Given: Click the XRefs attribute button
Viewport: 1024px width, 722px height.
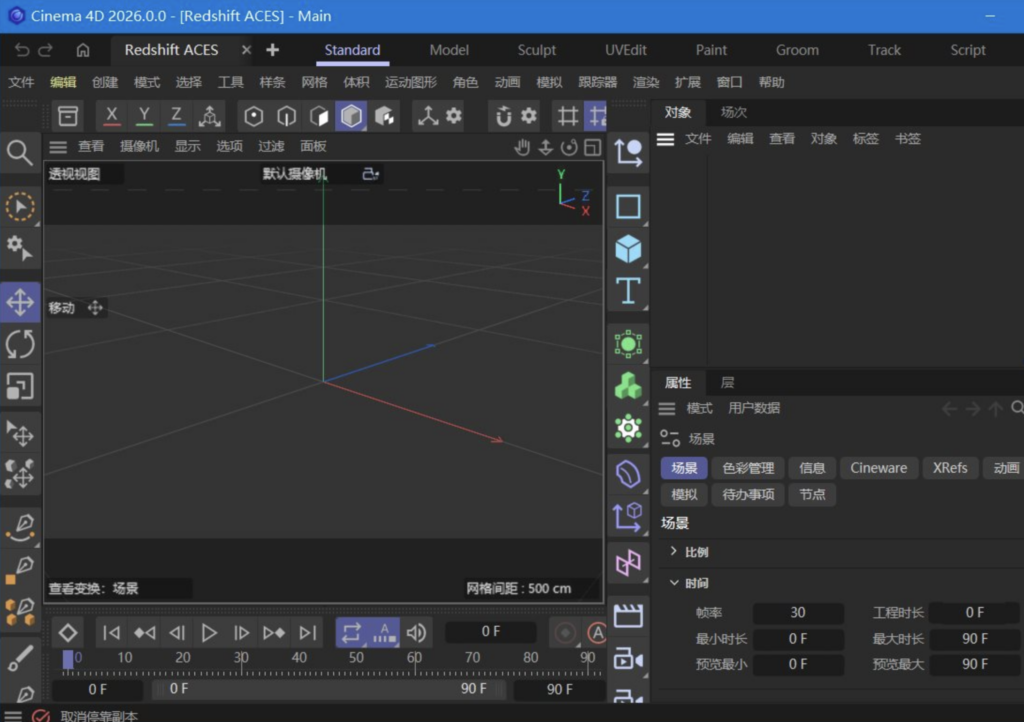Looking at the screenshot, I should [950, 468].
